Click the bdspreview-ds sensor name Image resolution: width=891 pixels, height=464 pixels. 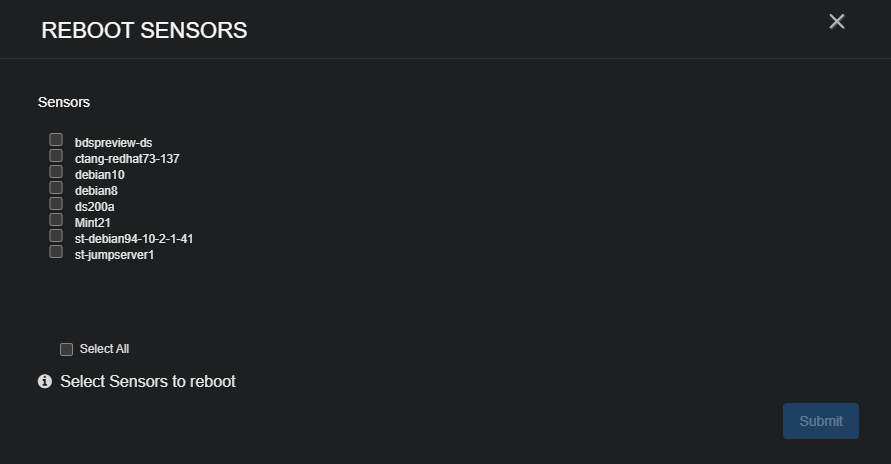tap(113, 143)
